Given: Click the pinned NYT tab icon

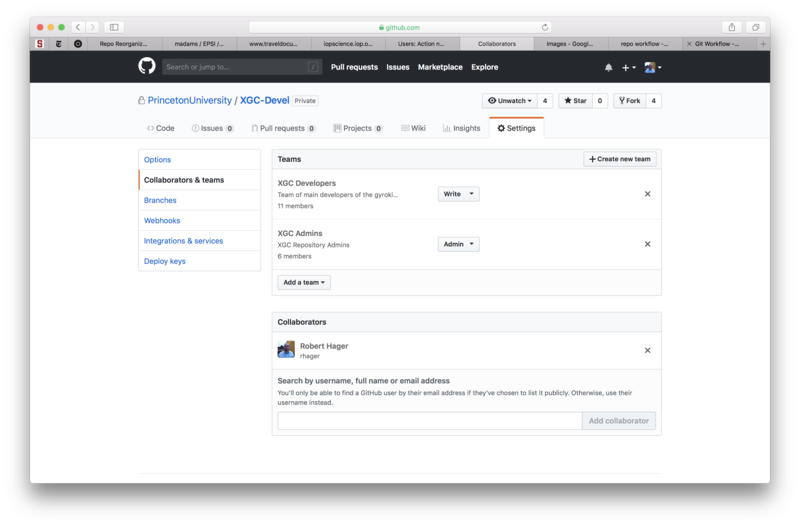Looking at the screenshot, I should (x=59, y=44).
